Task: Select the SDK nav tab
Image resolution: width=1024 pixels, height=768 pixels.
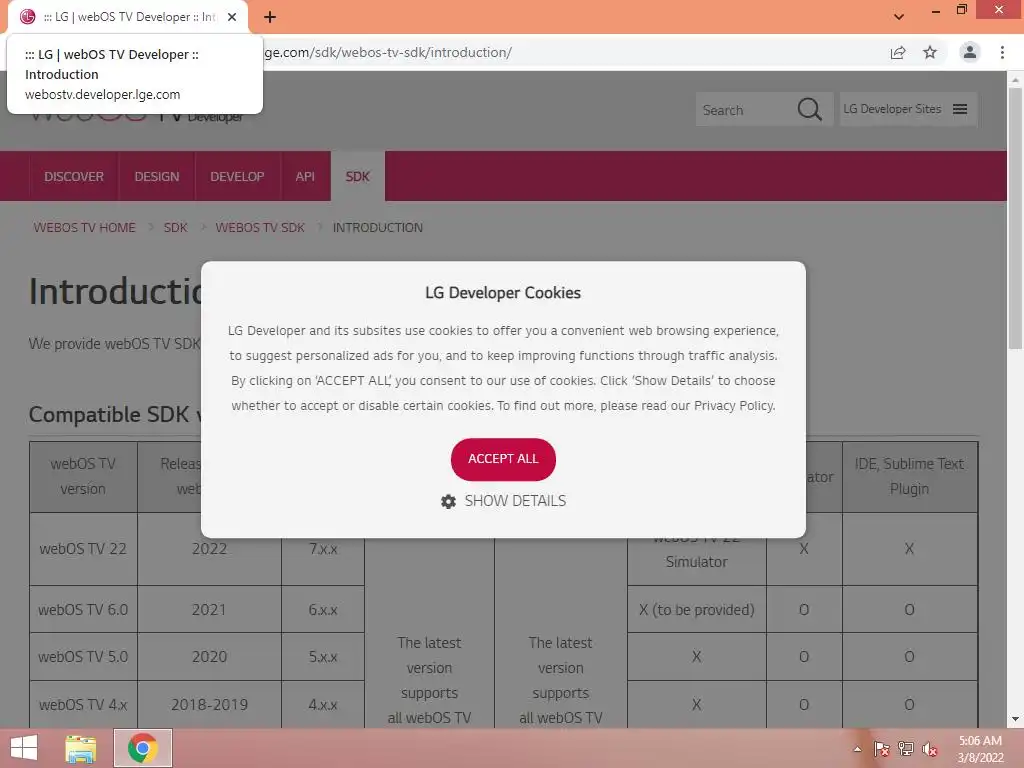Action: click(358, 176)
